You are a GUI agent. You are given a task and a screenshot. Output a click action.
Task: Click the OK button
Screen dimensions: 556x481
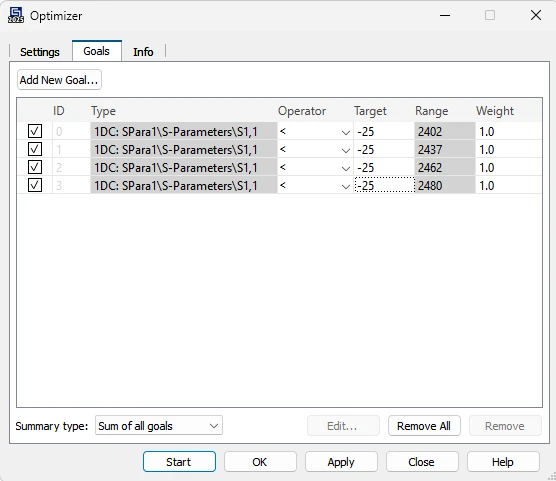pos(260,462)
